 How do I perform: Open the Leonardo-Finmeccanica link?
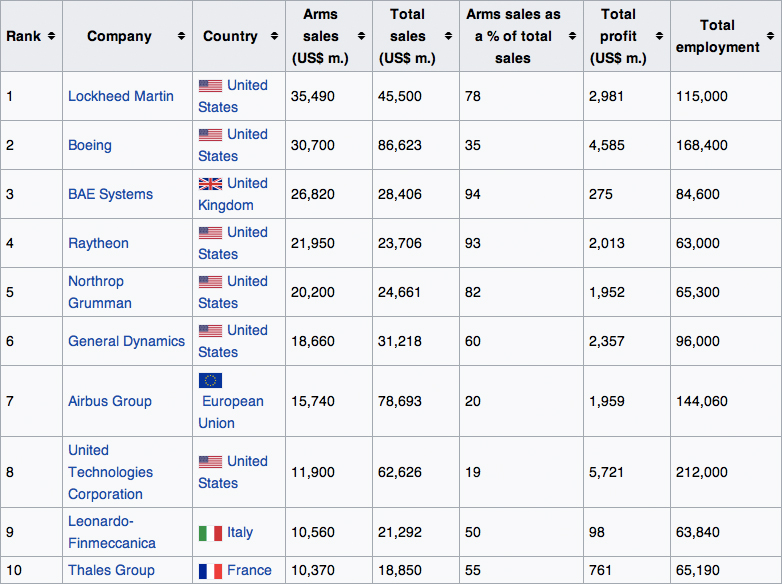click(x=112, y=532)
